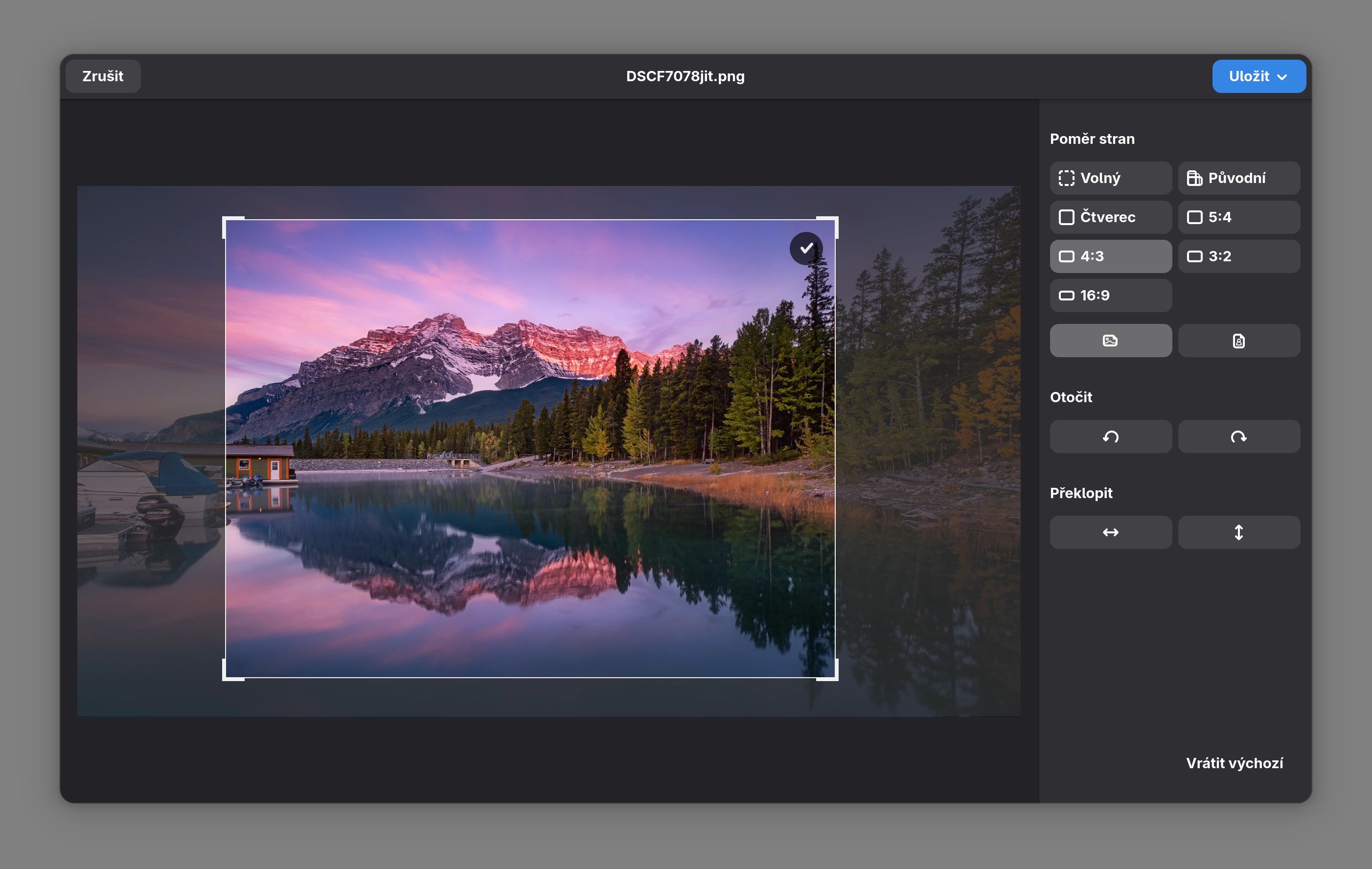Viewport: 1372px width, 869px height.
Task: Confirm crop with the checkmark icon
Action: coord(806,249)
